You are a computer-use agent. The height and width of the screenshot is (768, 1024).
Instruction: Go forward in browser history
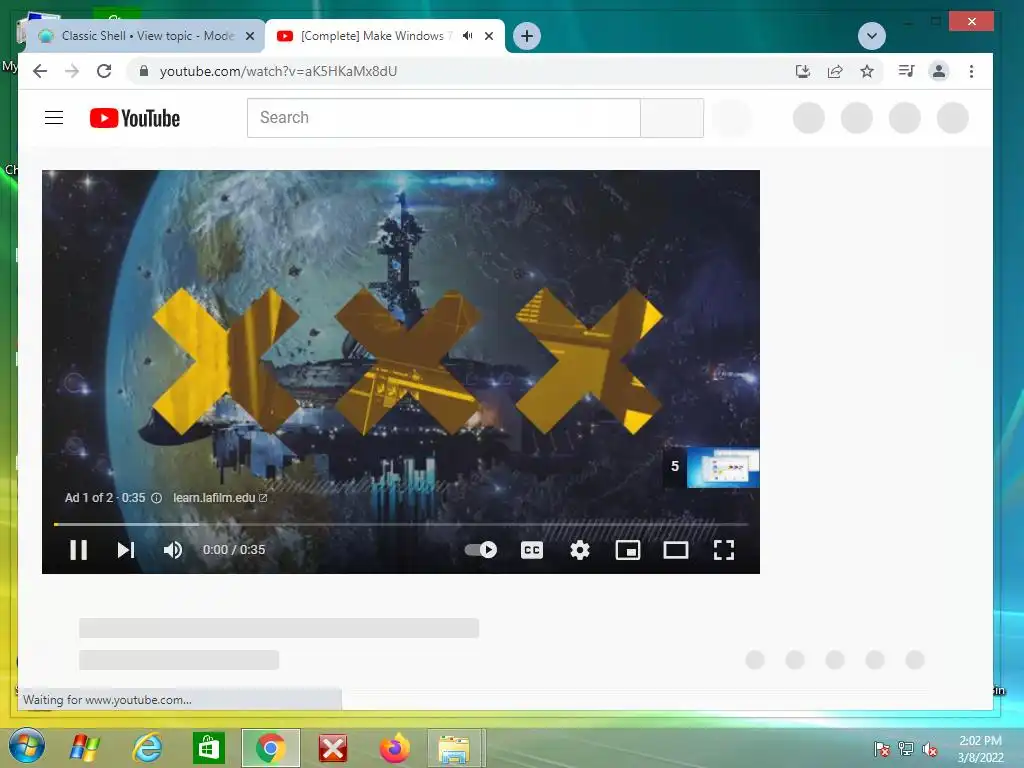(72, 71)
